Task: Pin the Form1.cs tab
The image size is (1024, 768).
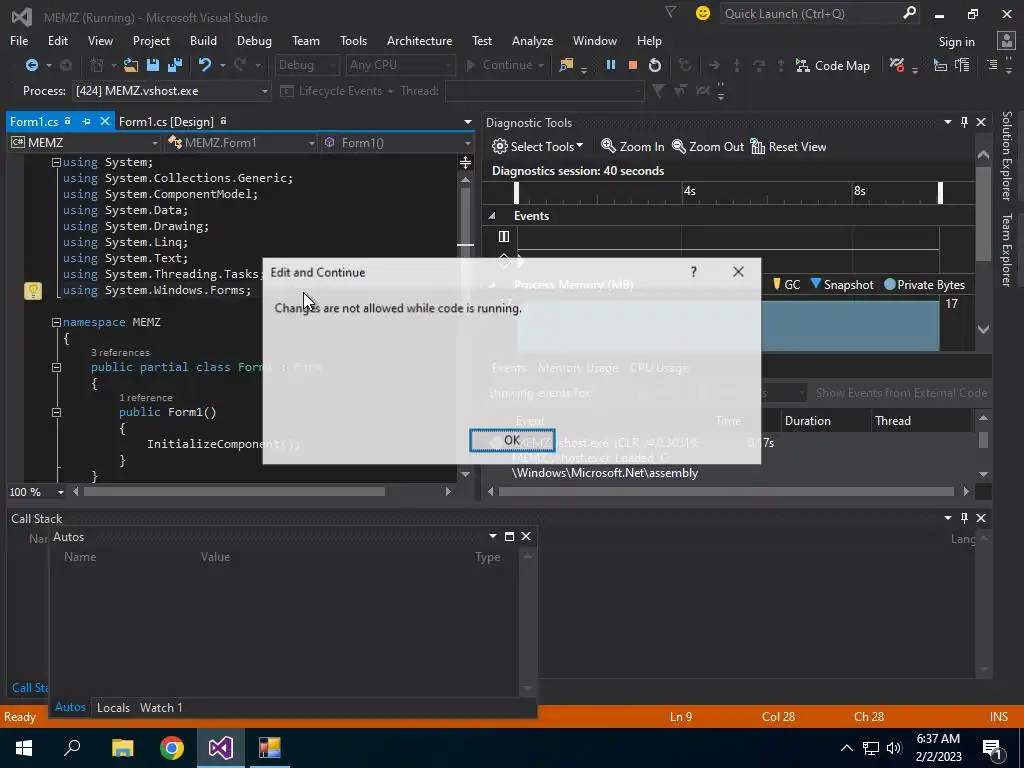Action: pyautogui.click(x=86, y=121)
